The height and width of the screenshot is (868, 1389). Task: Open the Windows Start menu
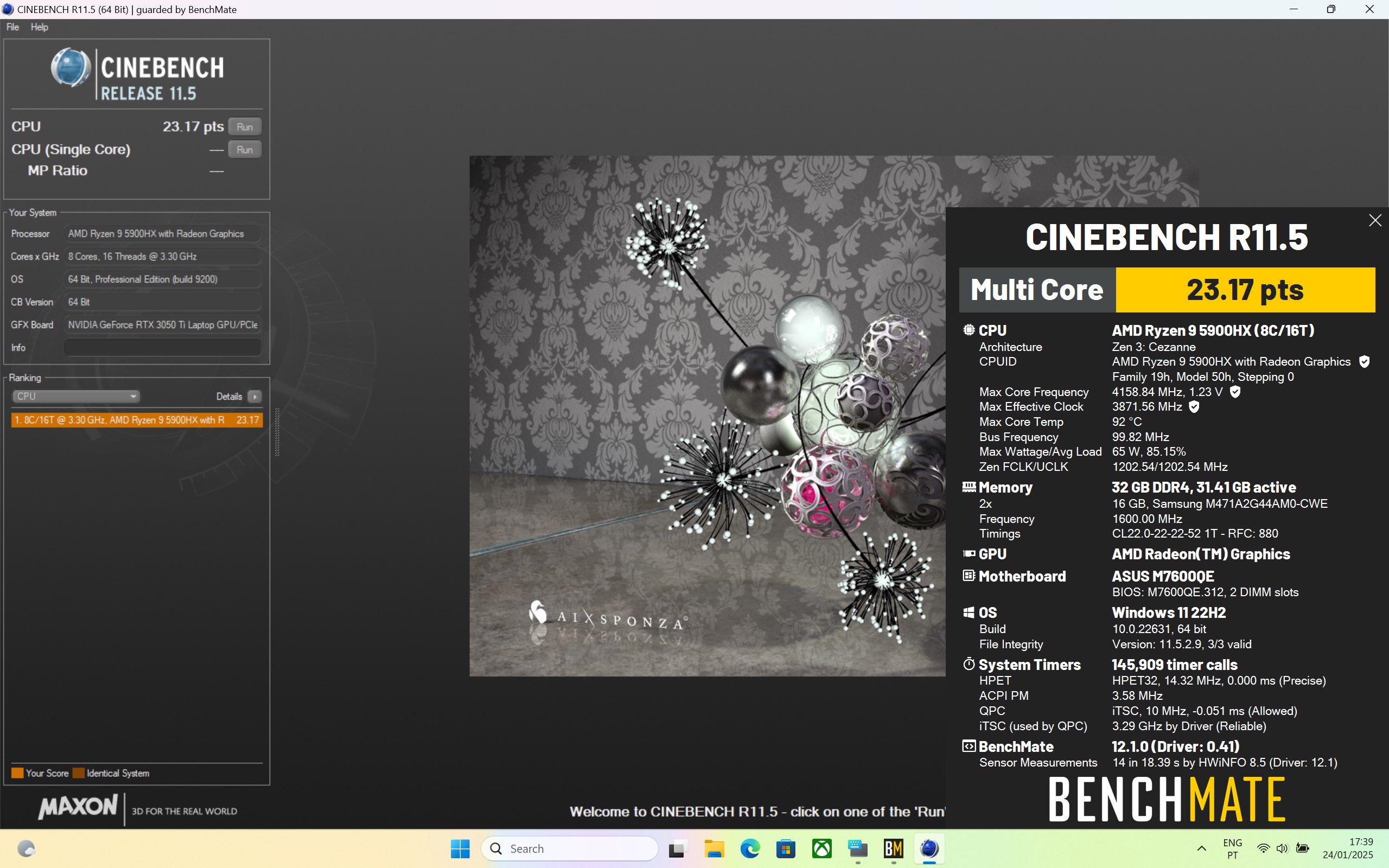click(460, 848)
